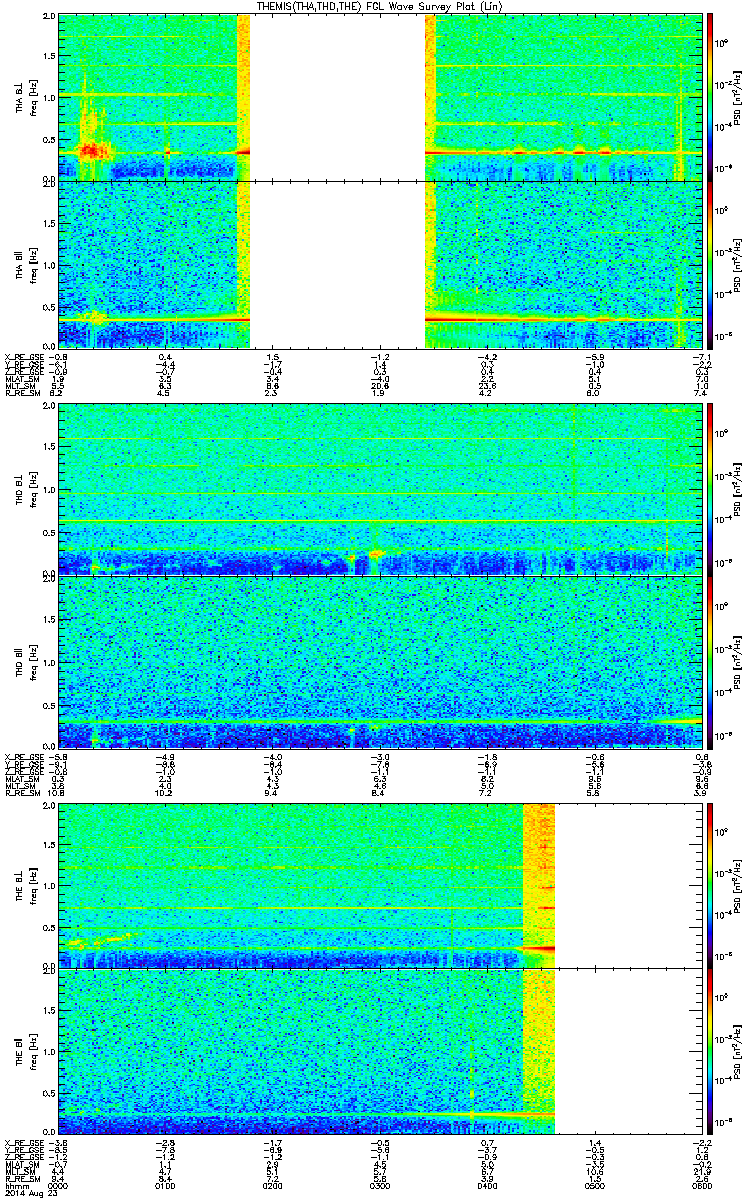
Task: Click the X_RE_GSE row label under THD panels
Action: 22,757
